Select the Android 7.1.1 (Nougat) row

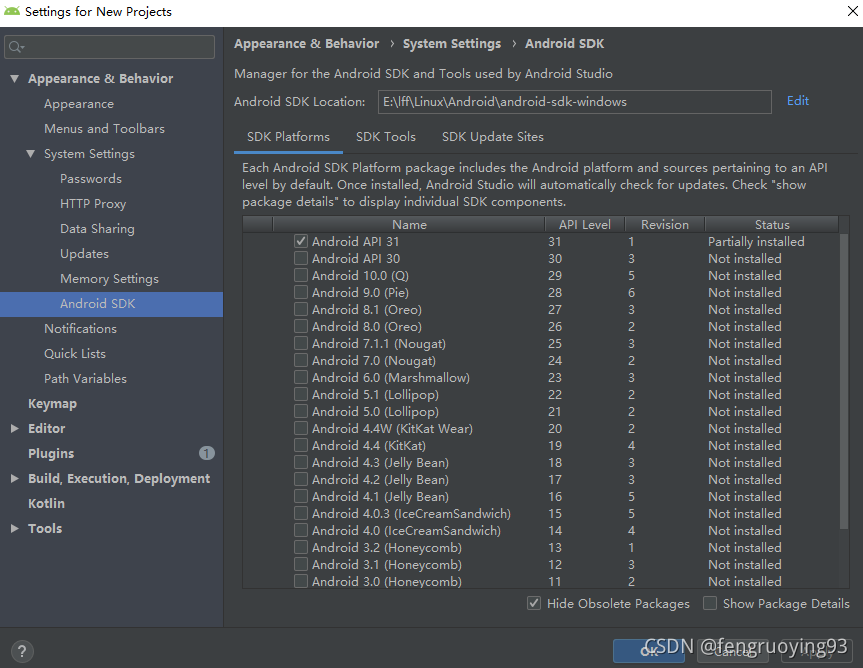point(541,344)
